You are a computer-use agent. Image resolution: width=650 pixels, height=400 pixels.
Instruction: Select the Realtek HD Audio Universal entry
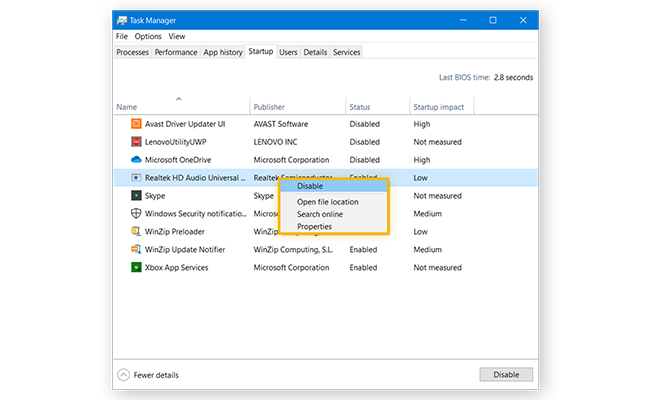click(195, 178)
